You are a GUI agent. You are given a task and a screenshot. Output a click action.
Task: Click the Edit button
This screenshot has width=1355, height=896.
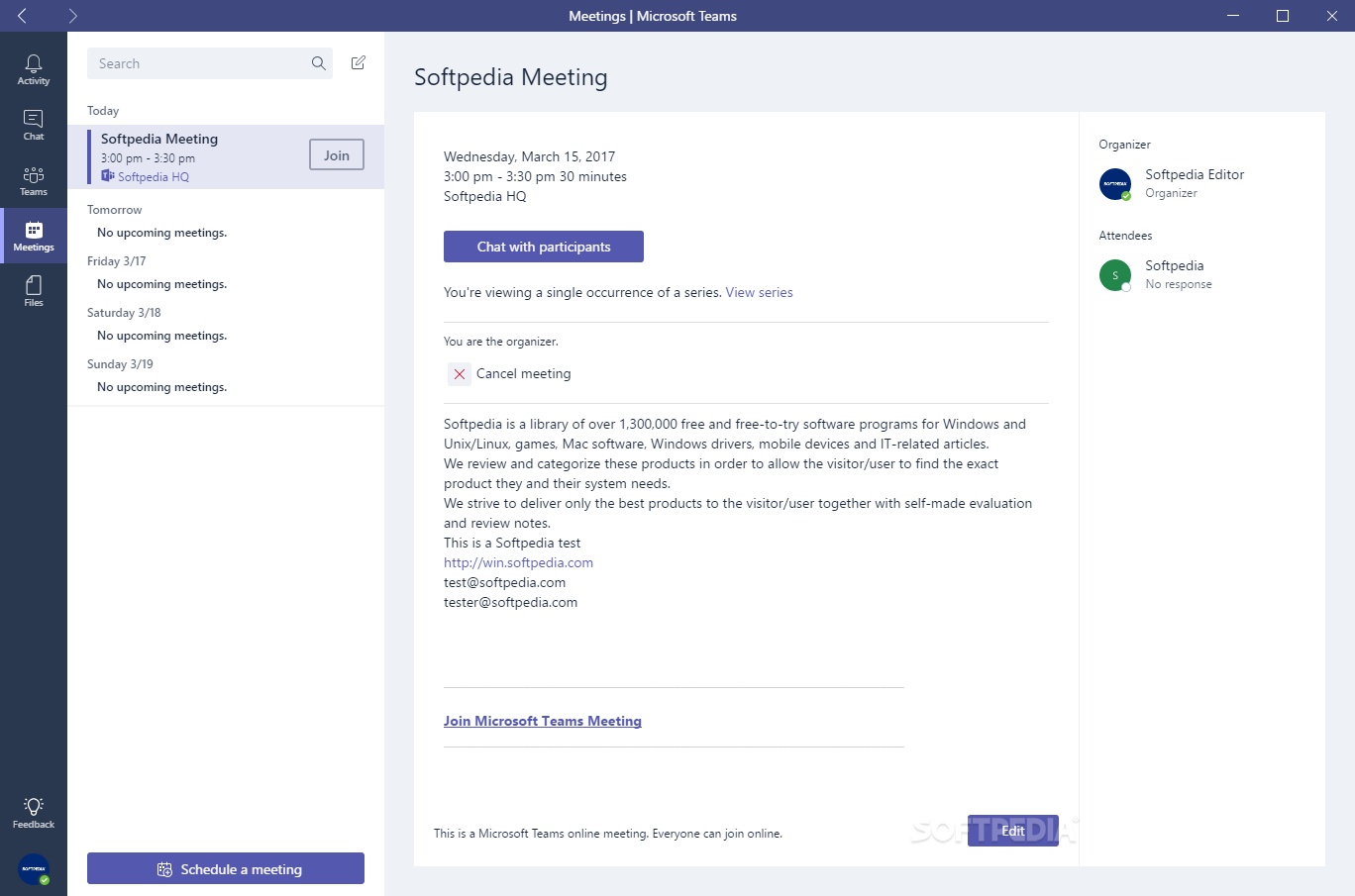pos(1013,831)
